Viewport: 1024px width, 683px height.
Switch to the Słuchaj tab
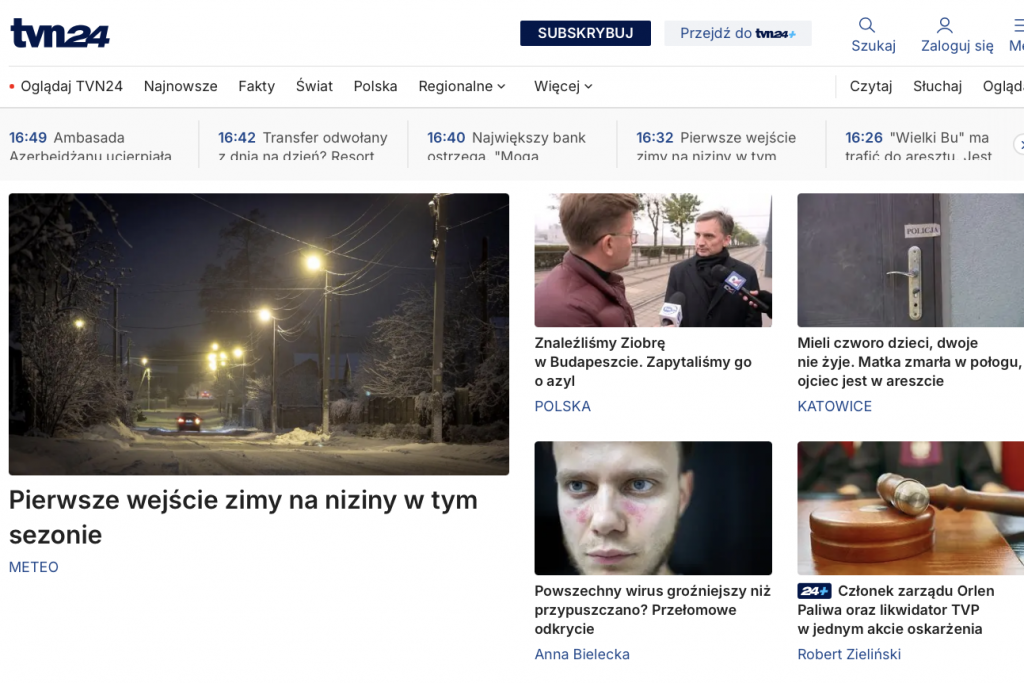click(937, 86)
